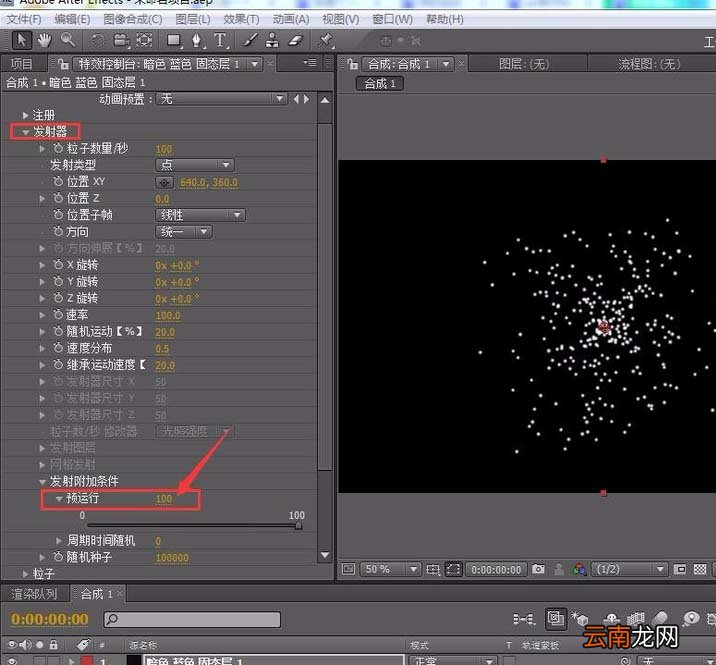Click the brainstorm lightbulb icon in timeline
The width and height of the screenshot is (716, 665).
[691, 618]
